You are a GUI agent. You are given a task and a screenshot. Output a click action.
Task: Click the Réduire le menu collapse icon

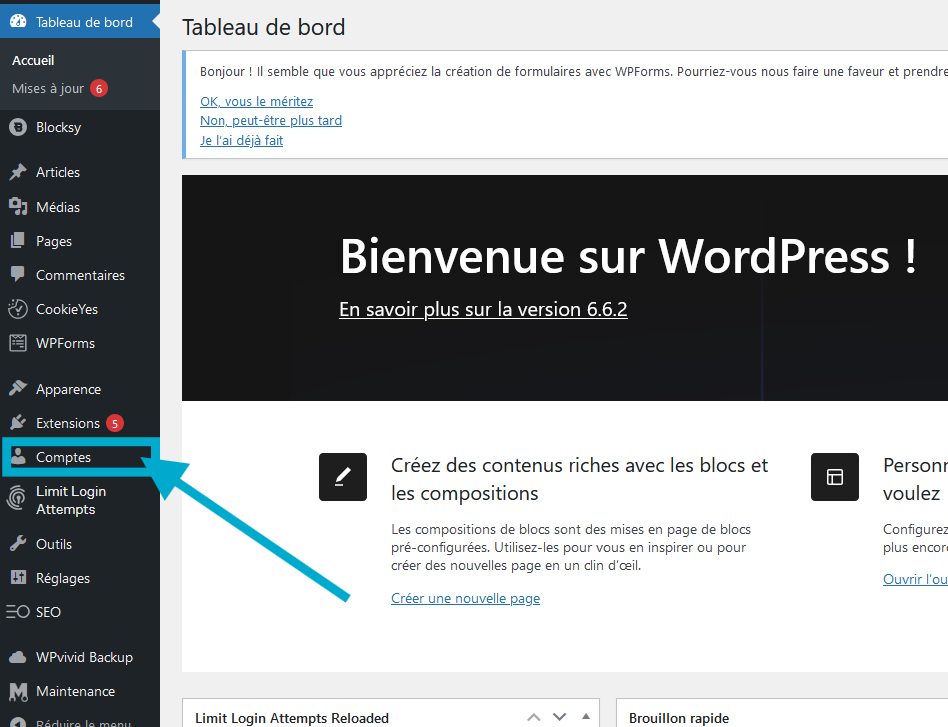click(18, 722)
